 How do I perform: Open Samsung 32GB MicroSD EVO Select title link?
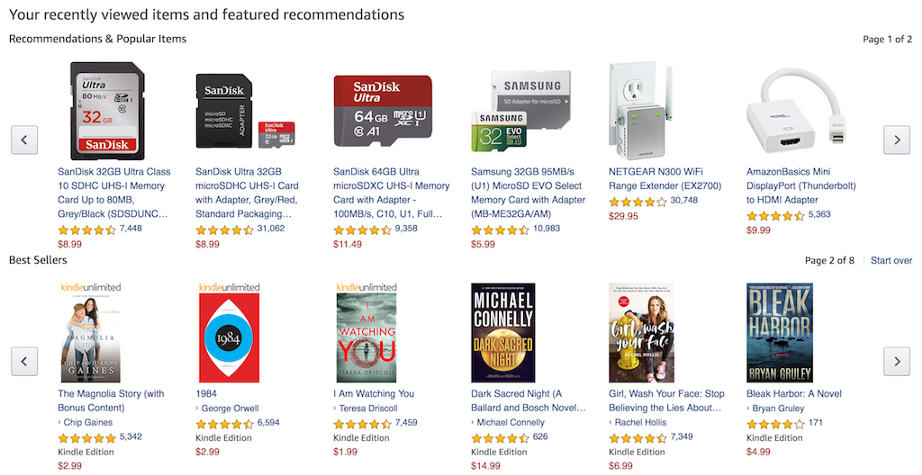pyautogui.click(x=527, y=185)
